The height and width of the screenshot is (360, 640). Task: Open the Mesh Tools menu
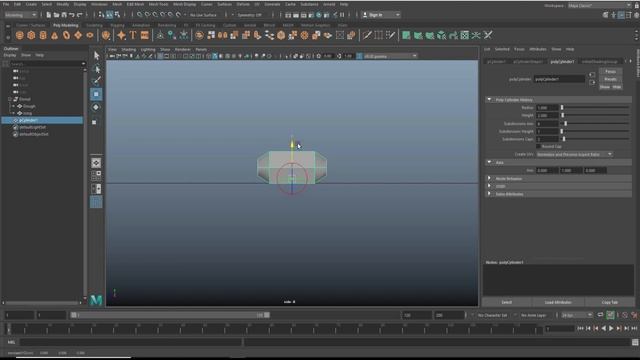click(158, 4)
